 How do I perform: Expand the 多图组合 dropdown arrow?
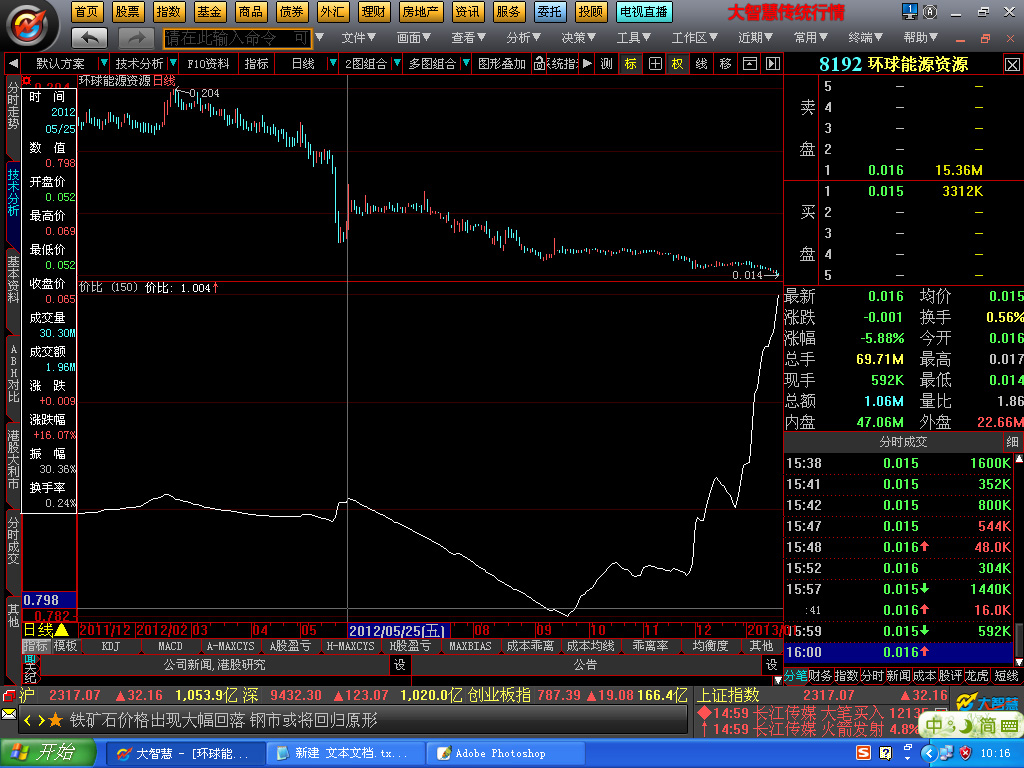pyautogui.click(x=466, y=63)
